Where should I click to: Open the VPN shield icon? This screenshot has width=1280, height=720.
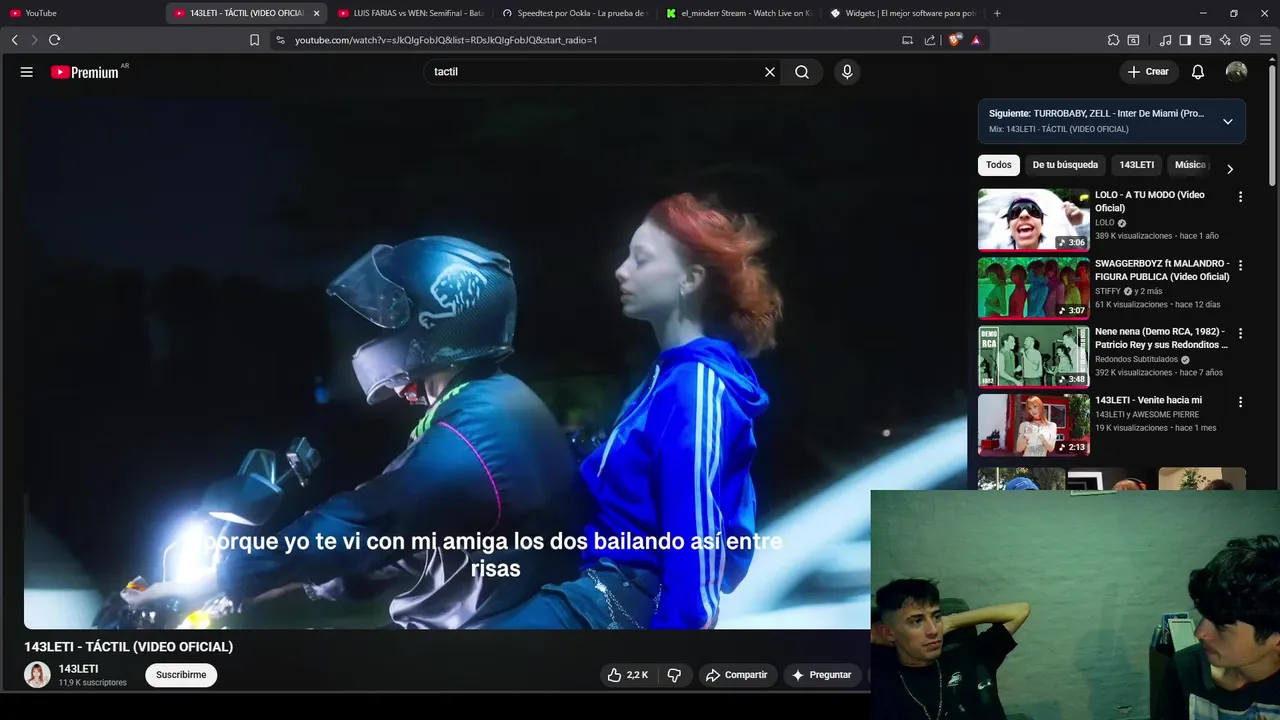(1245, 40)
